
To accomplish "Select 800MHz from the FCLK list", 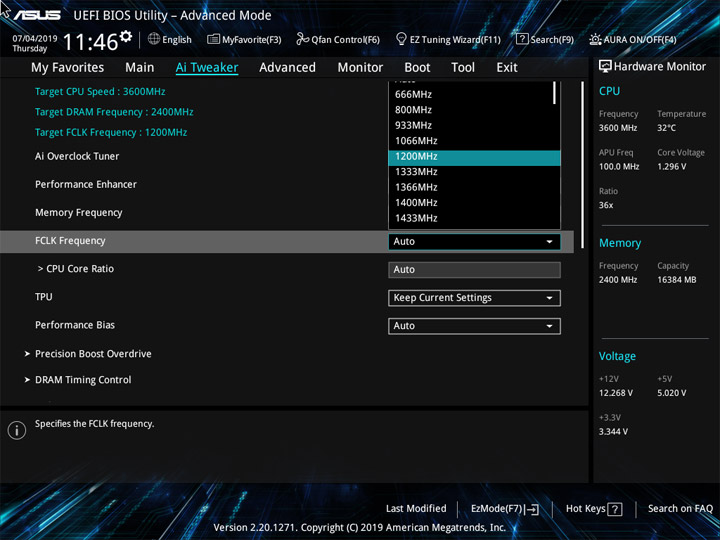I will coord(474,110).
